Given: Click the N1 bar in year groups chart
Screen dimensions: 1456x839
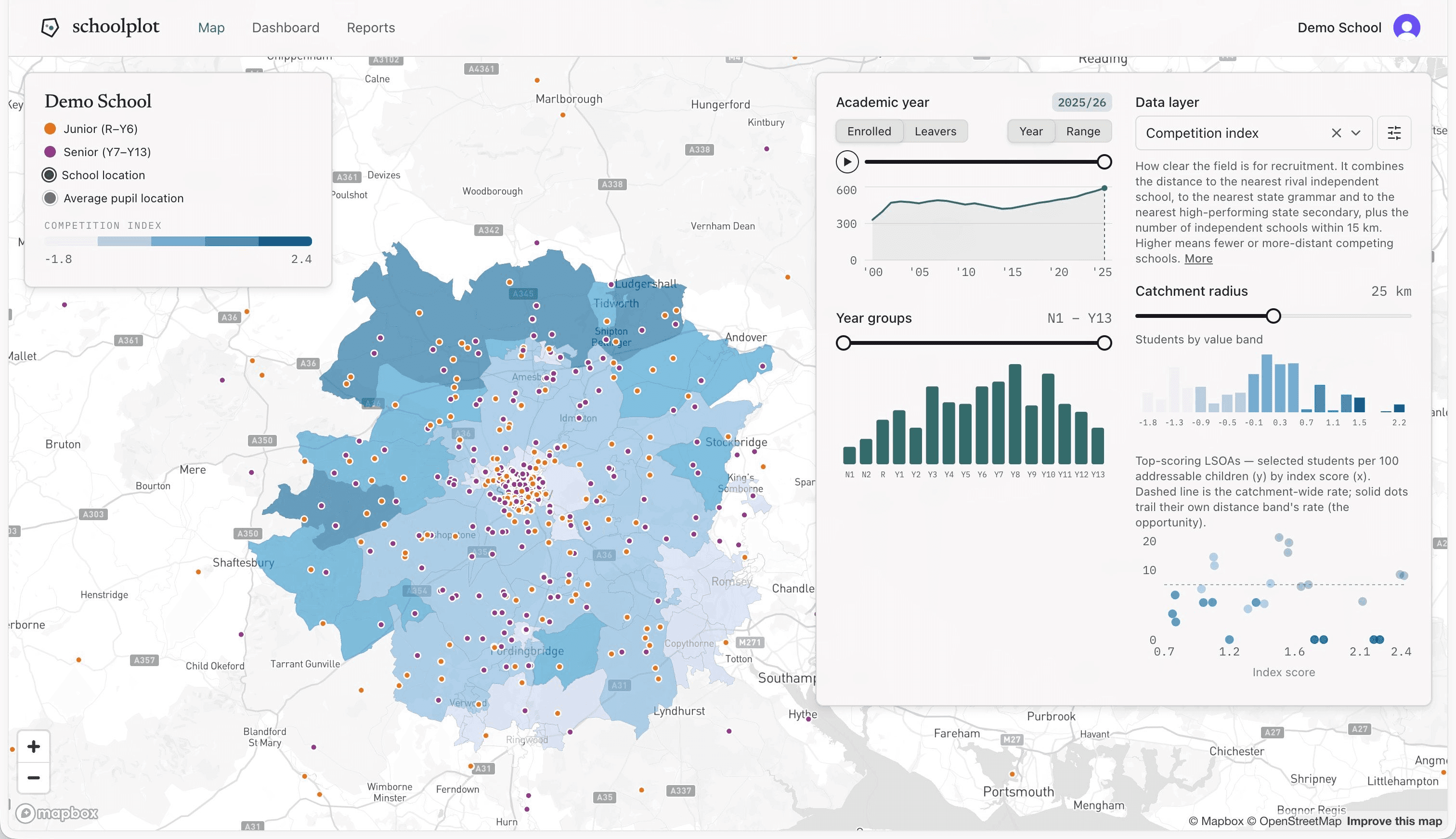Looking at the screenshot, I should click(849, 455).
